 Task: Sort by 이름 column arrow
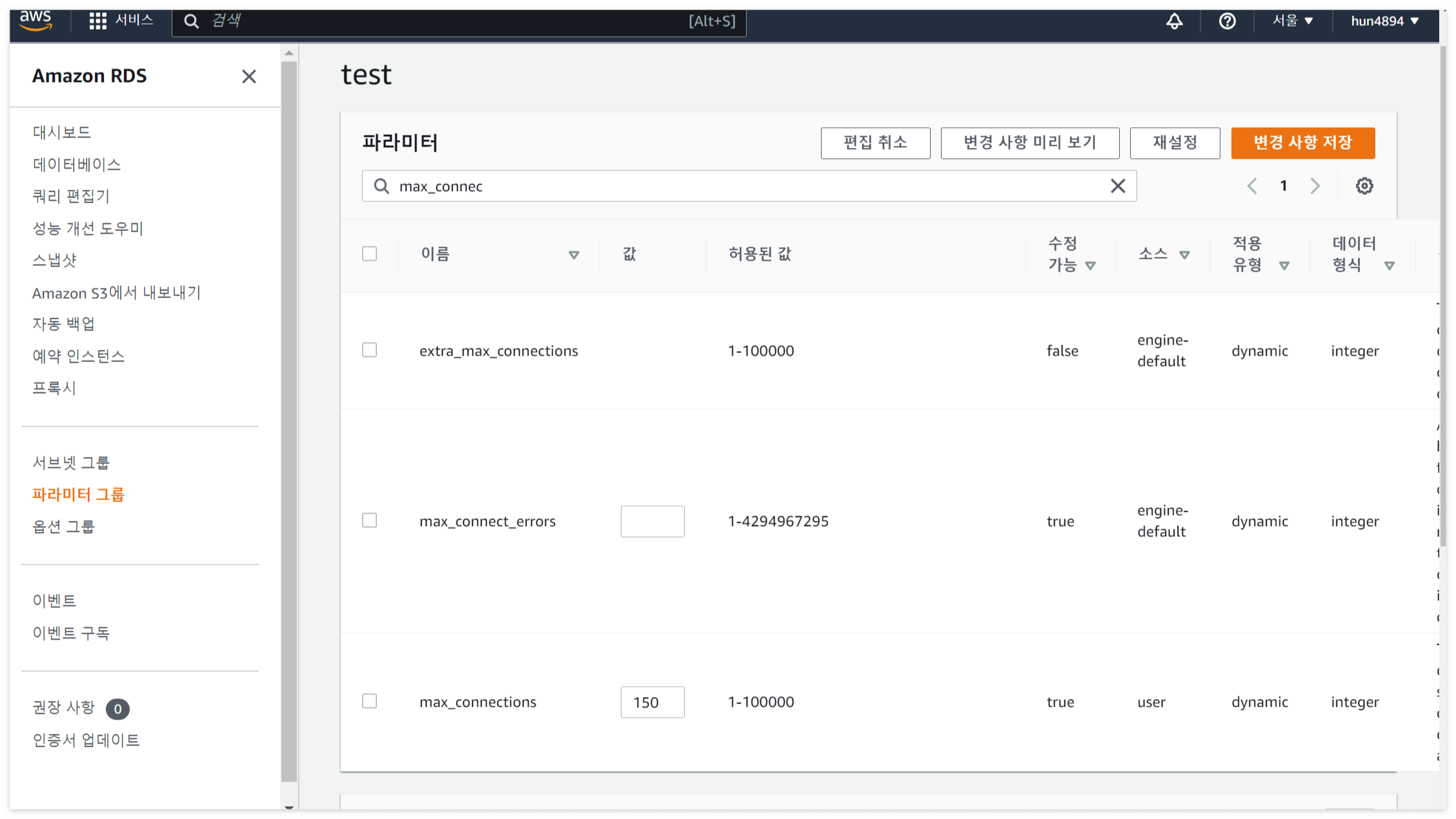tap(573, 255)
